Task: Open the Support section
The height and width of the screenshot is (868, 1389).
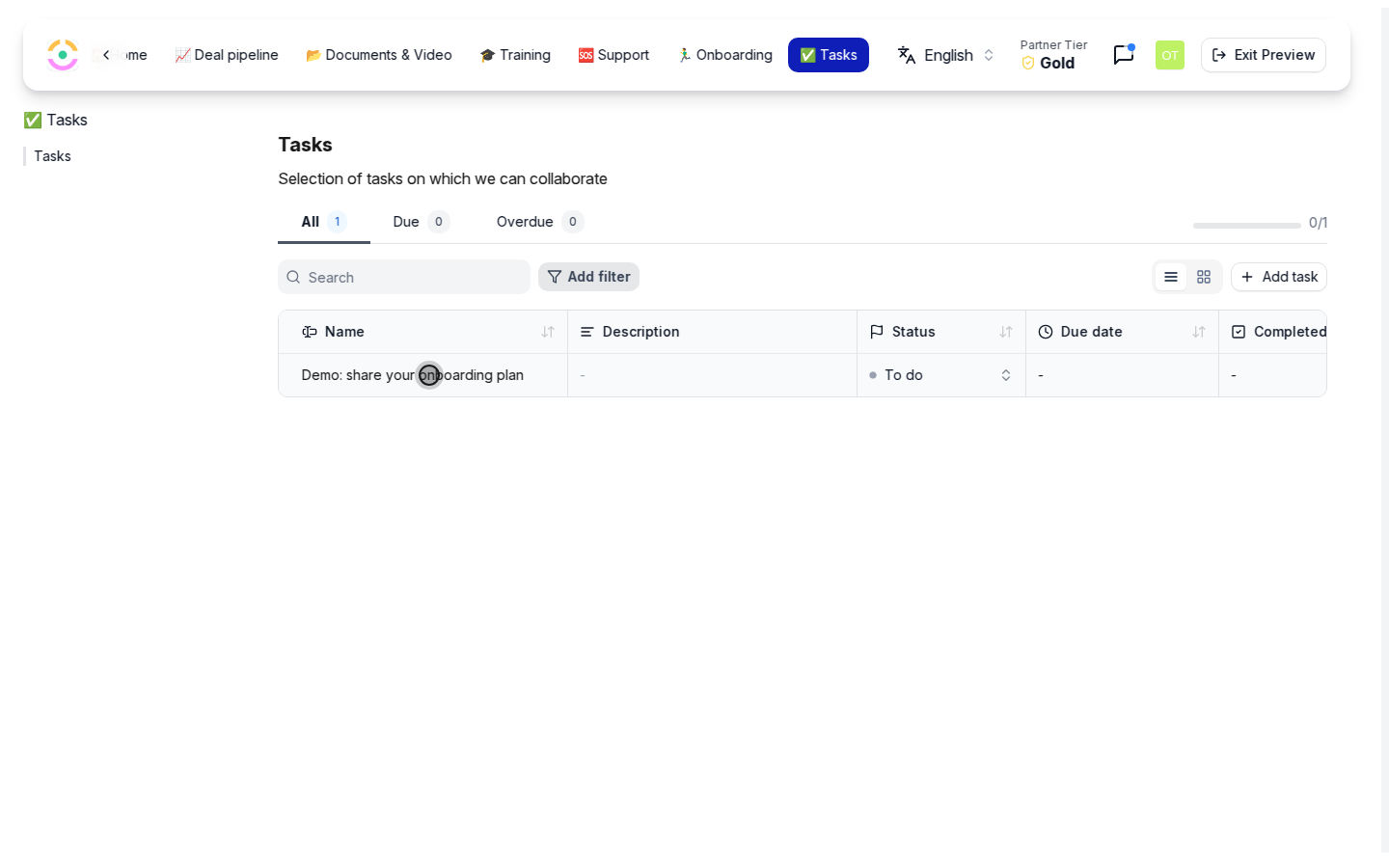Action: [x=613, y=55]
